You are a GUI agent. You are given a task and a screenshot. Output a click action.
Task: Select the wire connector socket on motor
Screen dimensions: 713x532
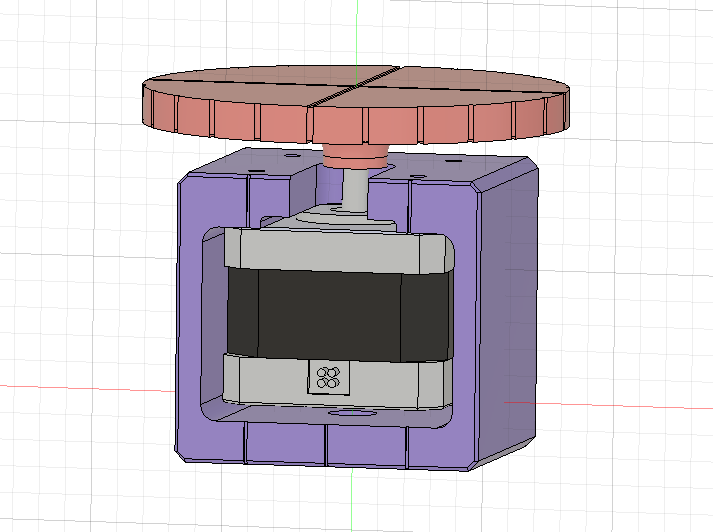329,377
